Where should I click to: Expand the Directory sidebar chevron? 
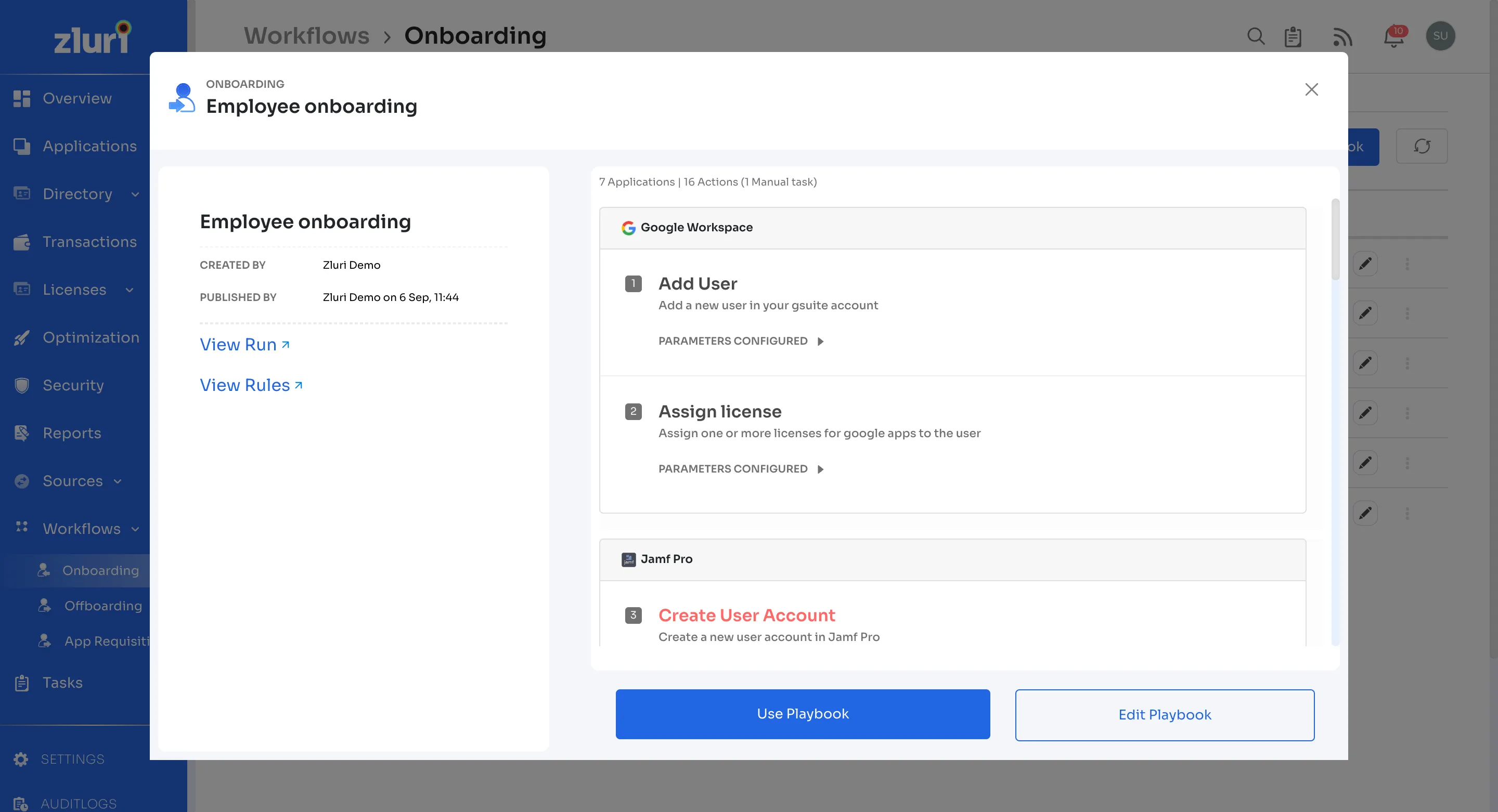[x=135, y=194]
